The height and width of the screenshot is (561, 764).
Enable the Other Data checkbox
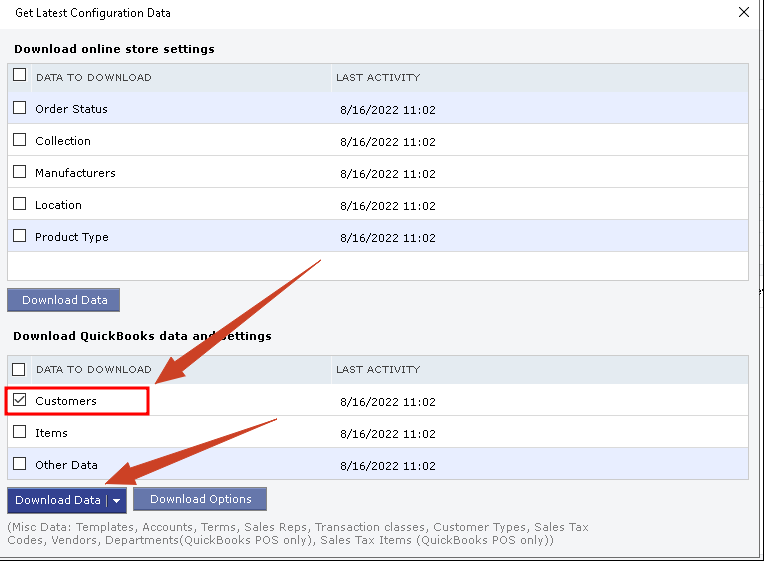pyautogui.click(x=19, y=463)
